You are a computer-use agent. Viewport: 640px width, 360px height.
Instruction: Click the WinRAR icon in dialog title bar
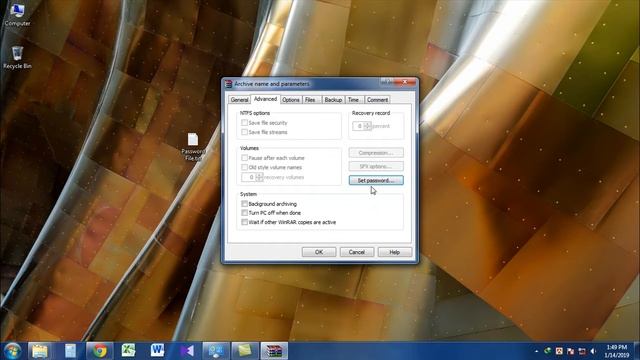pyautogui.click(x=229, y=84)
